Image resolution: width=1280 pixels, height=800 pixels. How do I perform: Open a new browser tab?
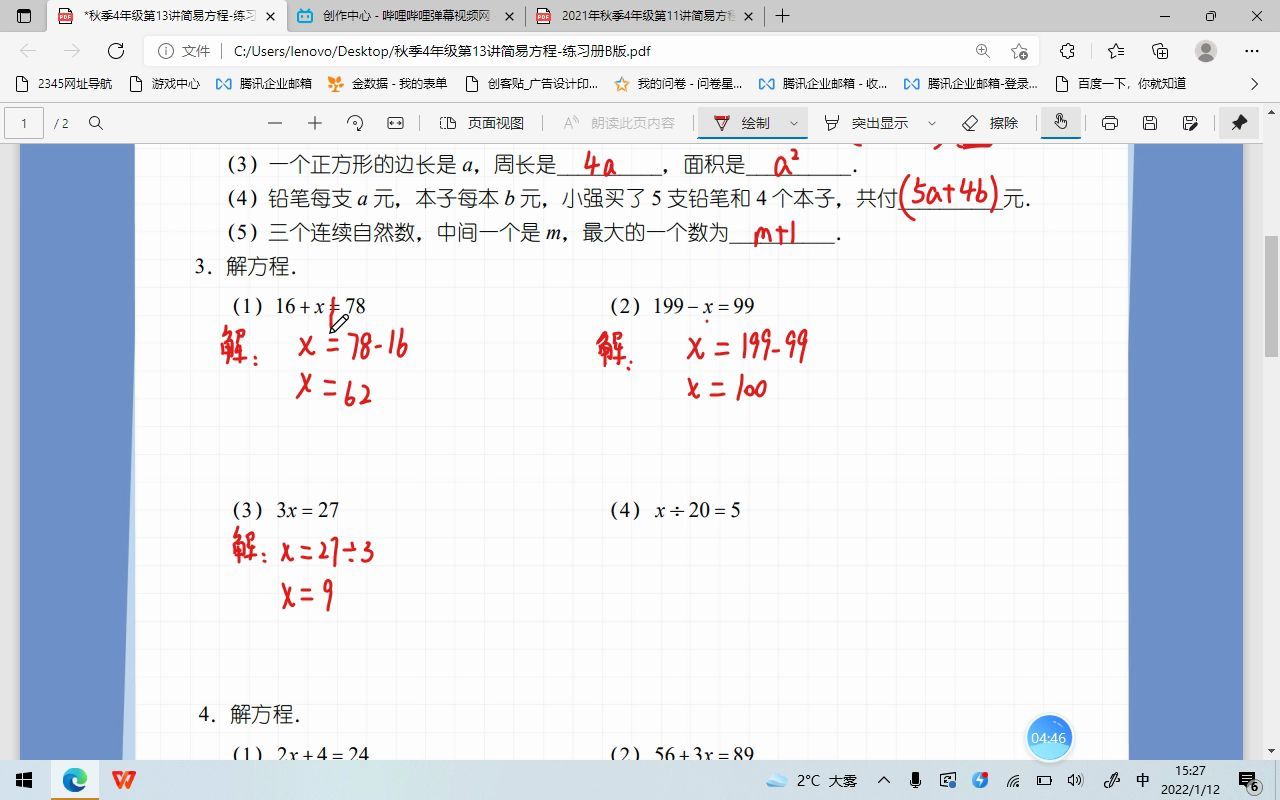coord(782,16)
